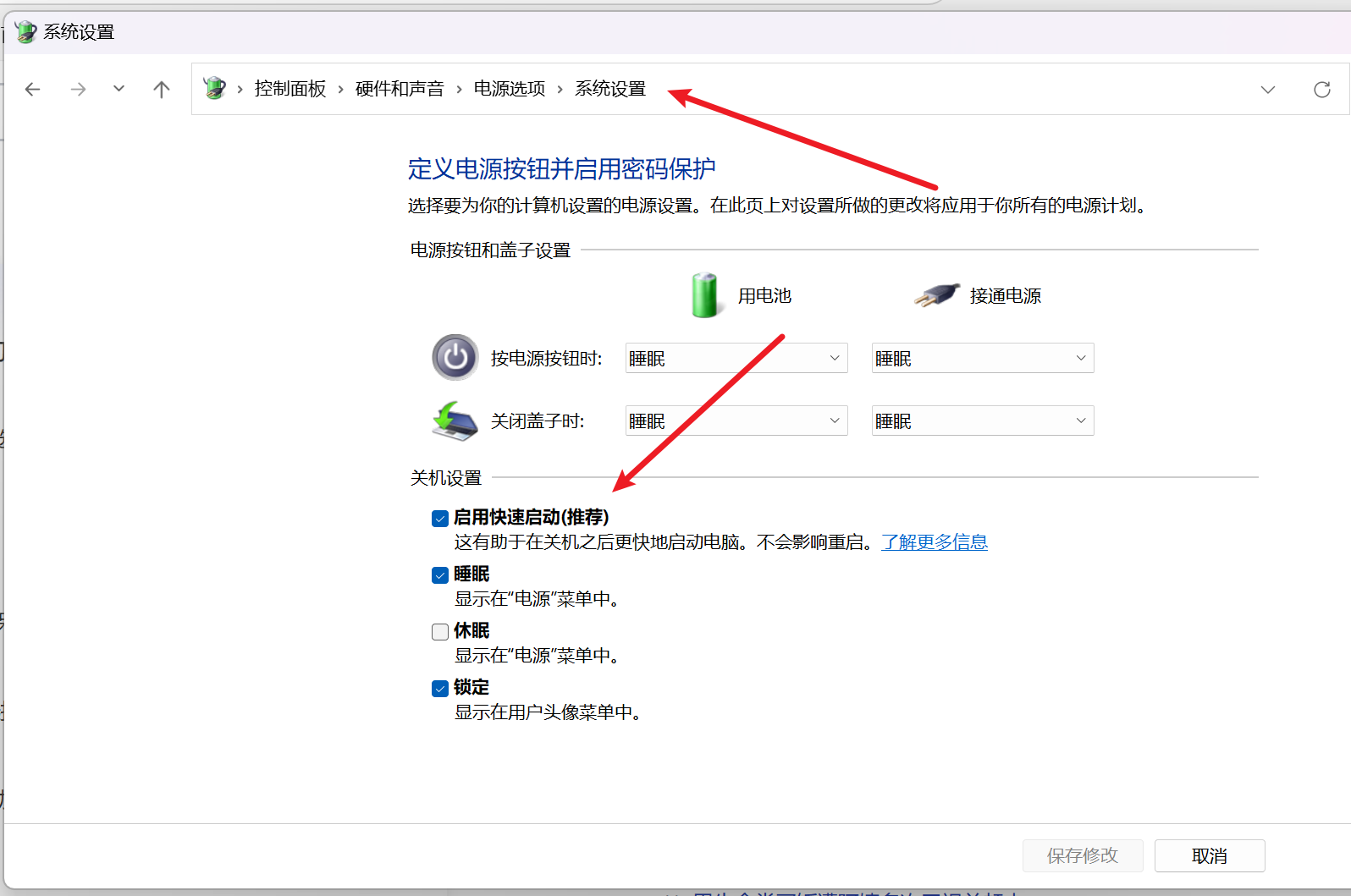Go forward with the right arrow
The width and height of the screenshot is (1351, 896).
point(78,89)
